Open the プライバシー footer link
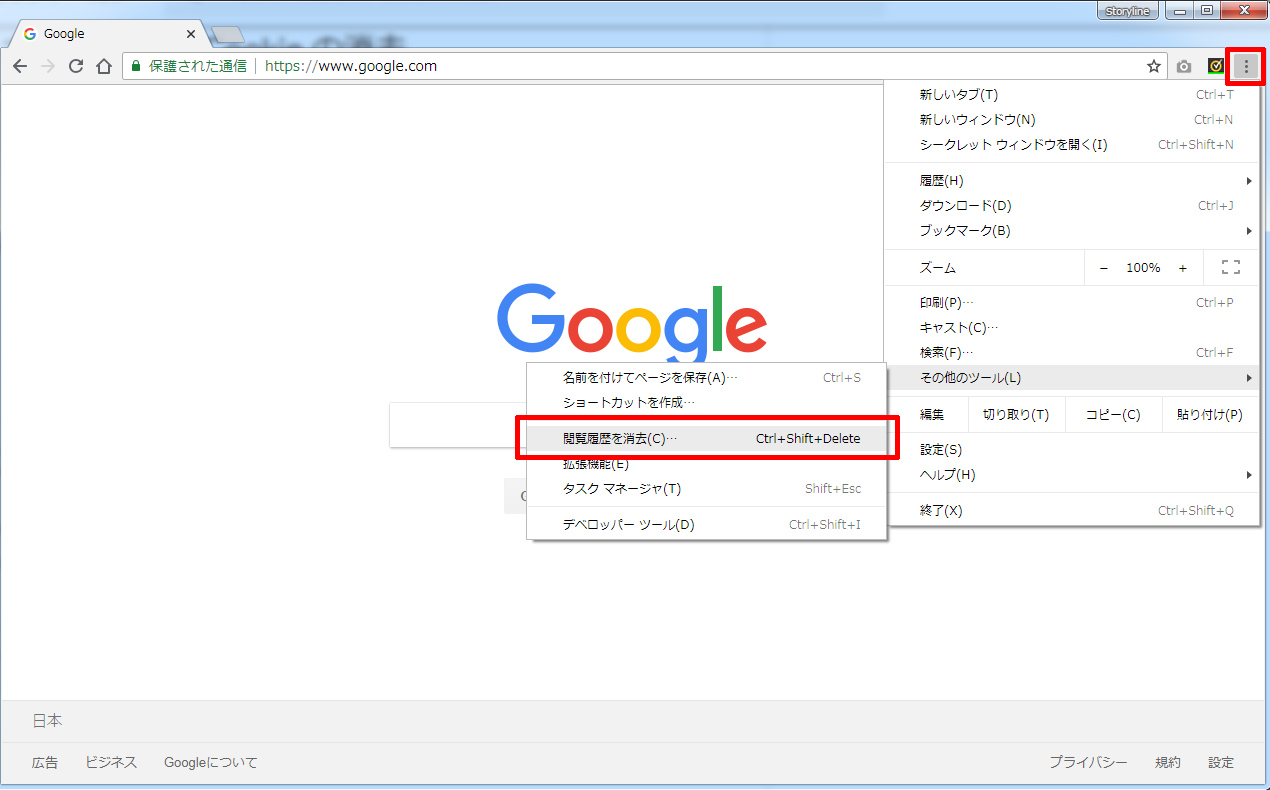The height and width of the screenshot is (790, 1270). click(x=1088, y=763)
